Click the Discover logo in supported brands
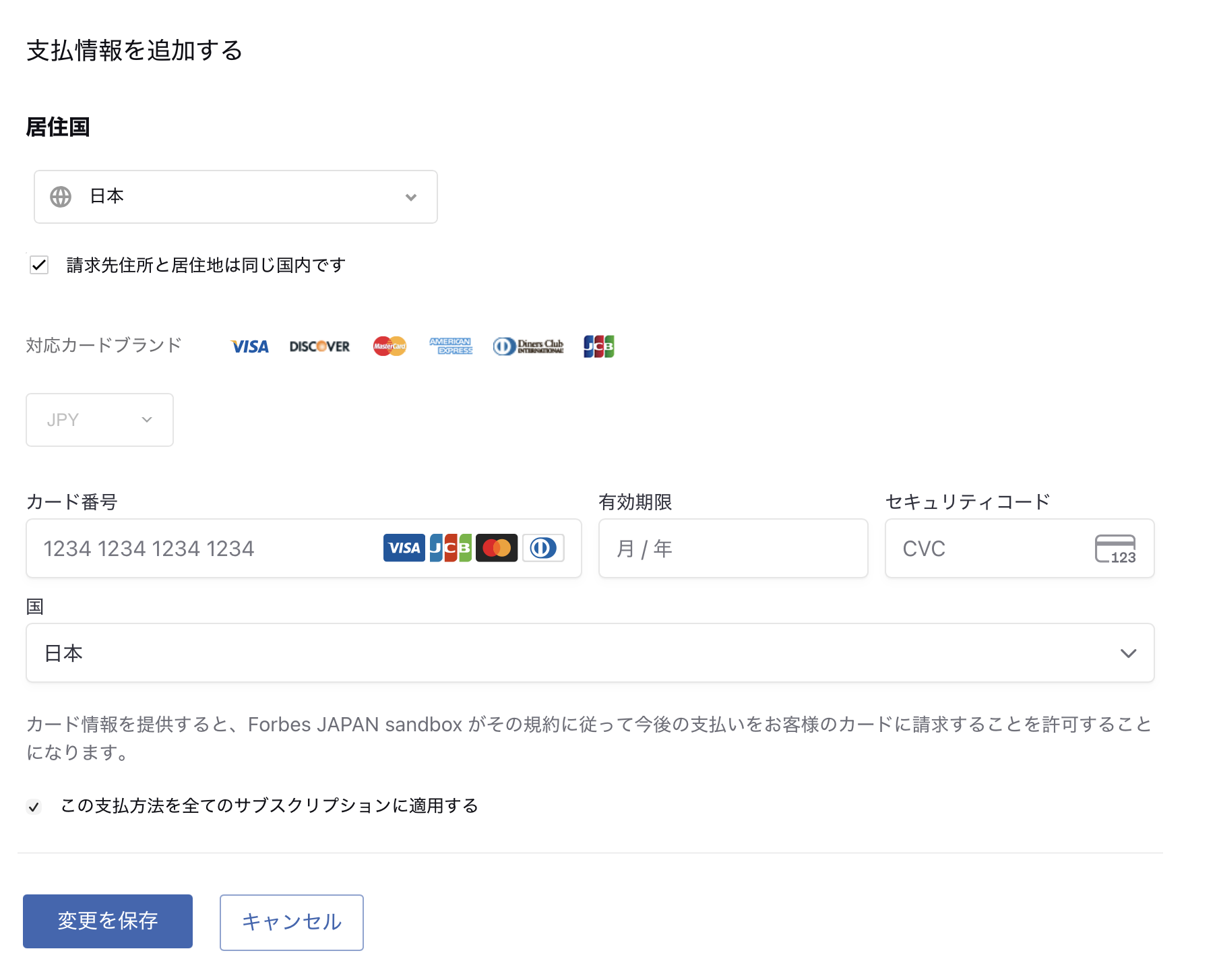The width and height of the screenshot is (1217, 980). (319, 346)
